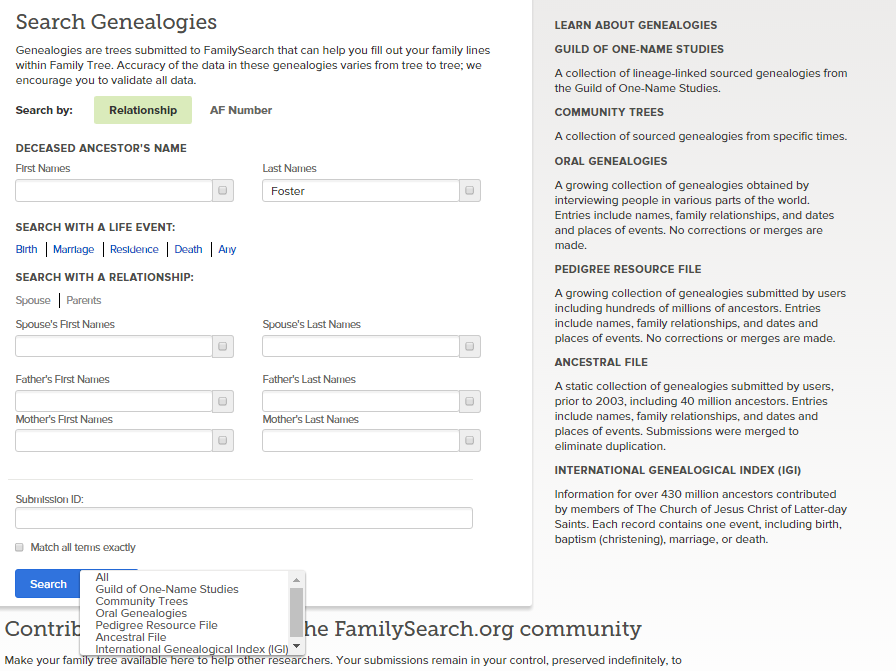Screen dimensions: 896x671
Task: Choose Community Trees in the open dropdown list
Action: [x=141, y=601]
